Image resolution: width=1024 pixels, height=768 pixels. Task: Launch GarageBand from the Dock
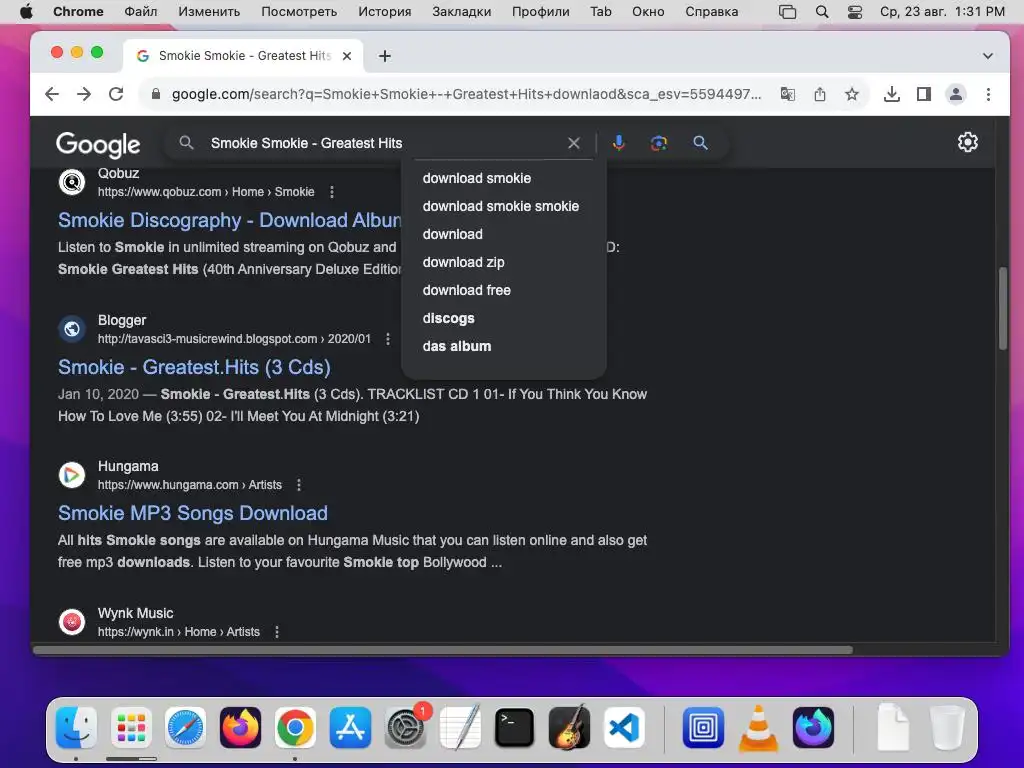569,727
